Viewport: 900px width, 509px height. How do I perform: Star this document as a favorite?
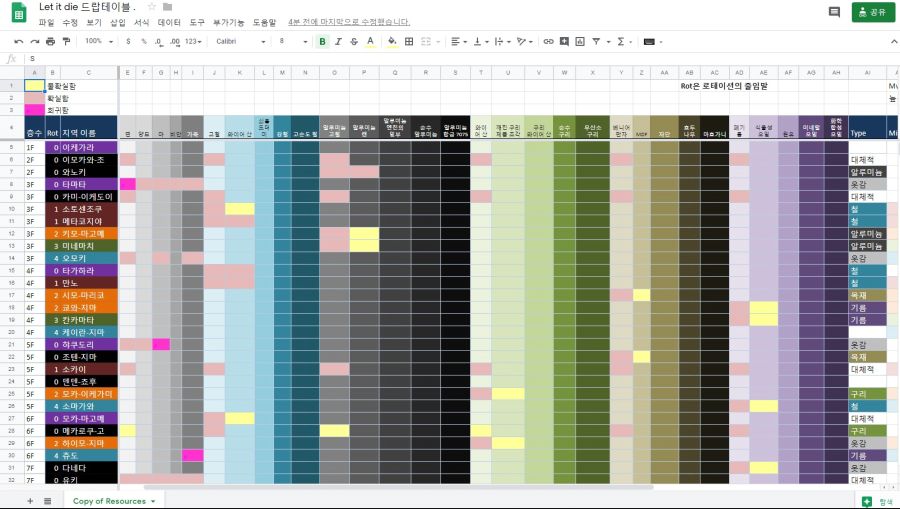(x=152, y=7)
